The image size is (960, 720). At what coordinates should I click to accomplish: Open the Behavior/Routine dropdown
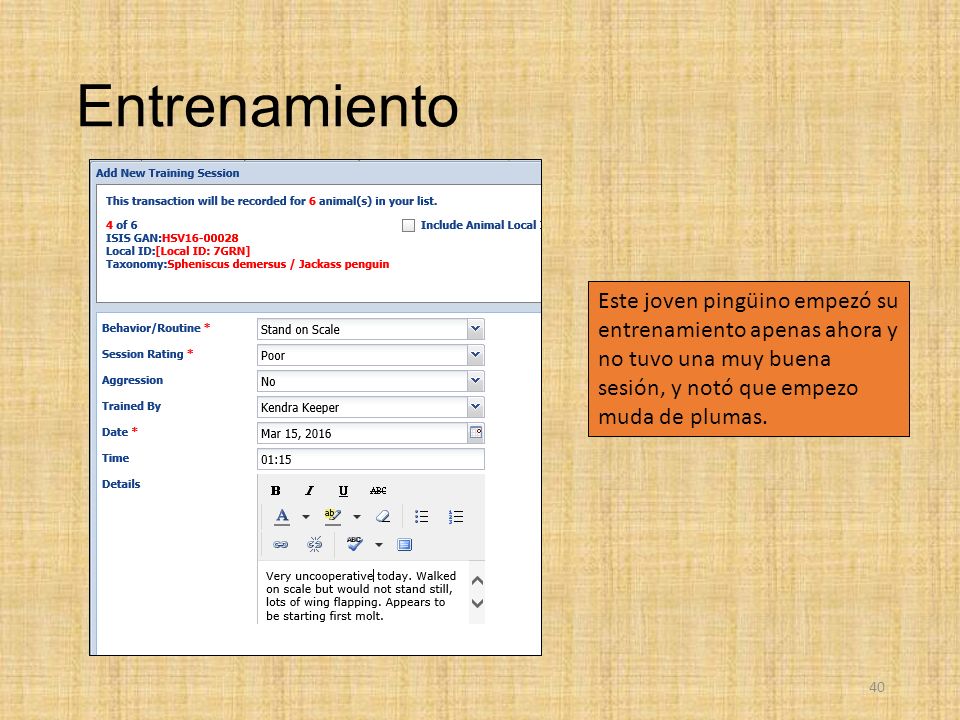click(475, 329)
